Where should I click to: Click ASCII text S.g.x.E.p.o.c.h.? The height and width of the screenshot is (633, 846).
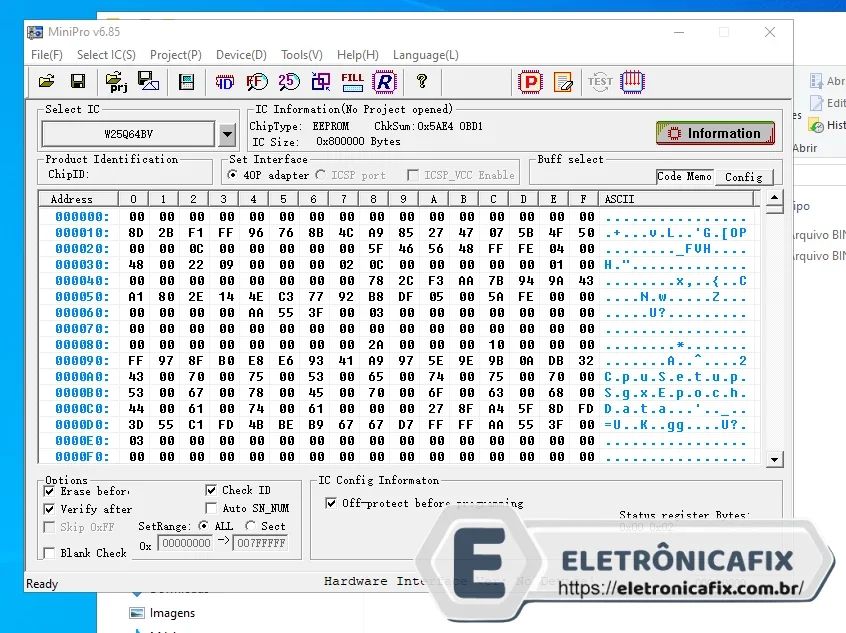[676, 393]
